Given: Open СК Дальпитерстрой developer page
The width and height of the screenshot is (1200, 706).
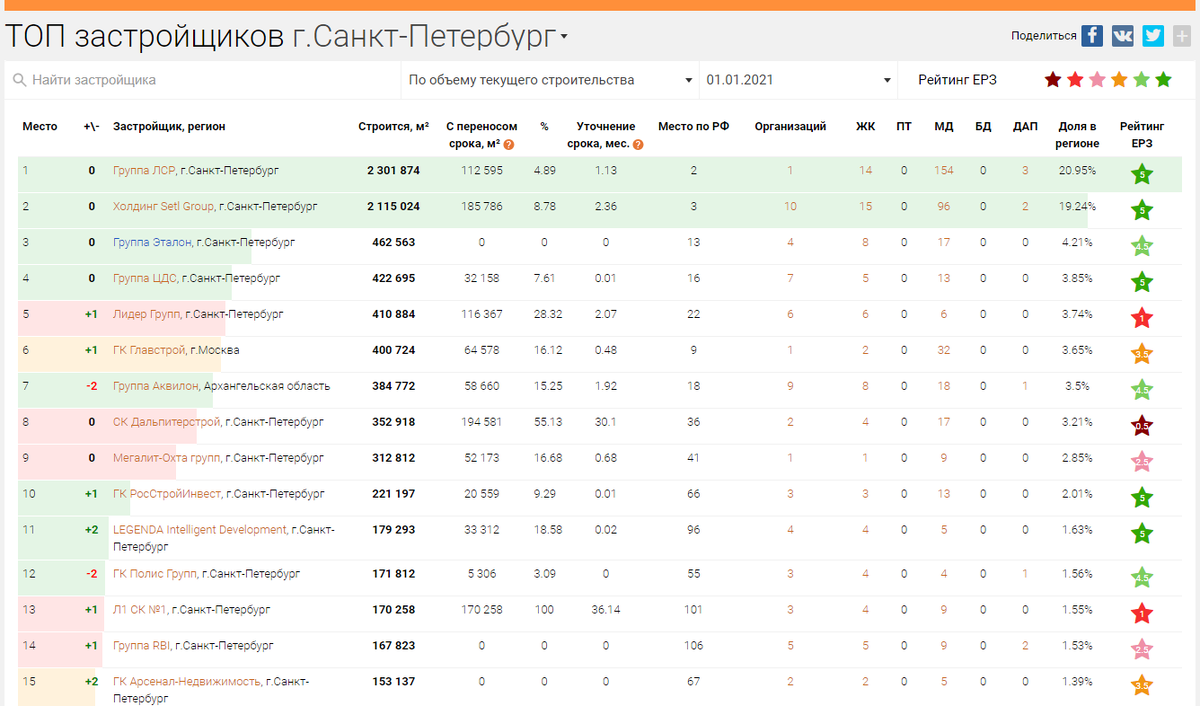Looking at the screenshot, I should click(x=167, y=423).
